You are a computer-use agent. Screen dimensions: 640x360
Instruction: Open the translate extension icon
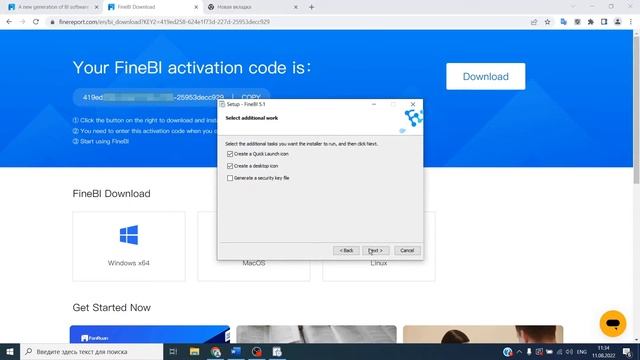click(x=564, y=22)
